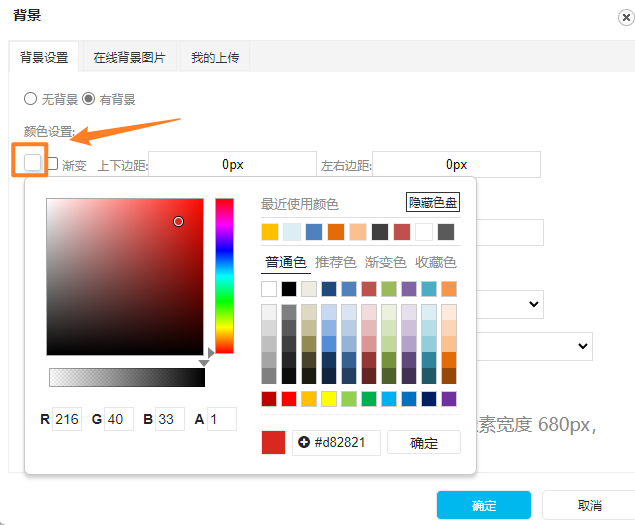
Task: Click the rainbow hue slider bar
Action: (x=224, y=275)
